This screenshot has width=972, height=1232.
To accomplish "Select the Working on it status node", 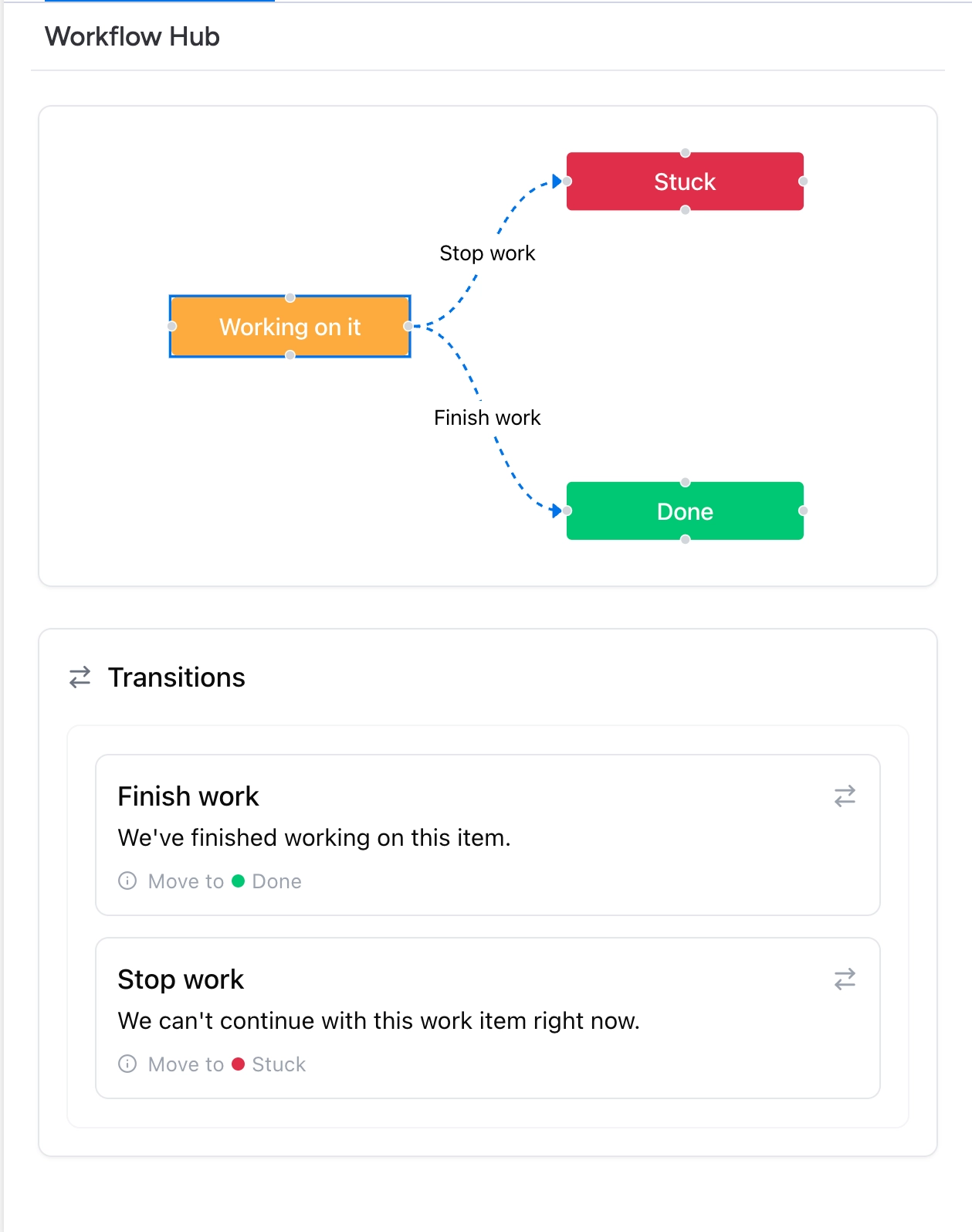I will 290,327.
